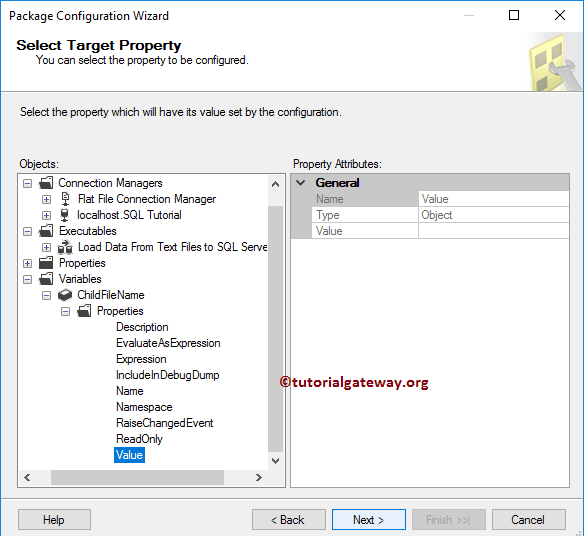Select the RaiseChangedEvent property
Viewport: 584px width, 536px height.
tap(165, 423)
